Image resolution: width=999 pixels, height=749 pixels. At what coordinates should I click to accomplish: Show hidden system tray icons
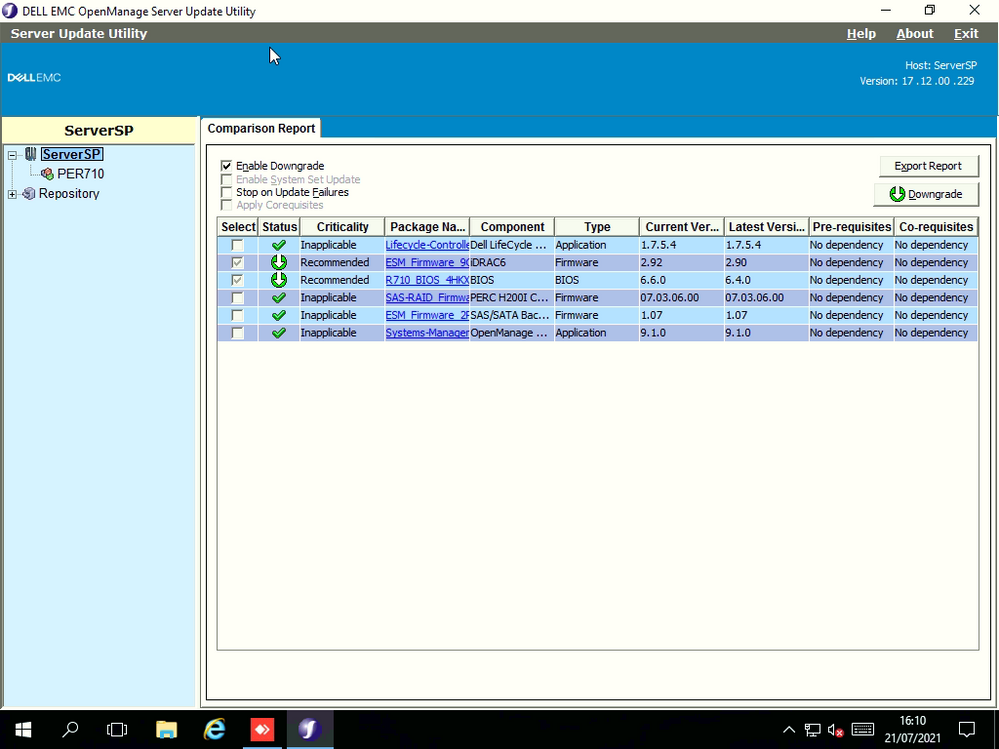tap(789, 730)
